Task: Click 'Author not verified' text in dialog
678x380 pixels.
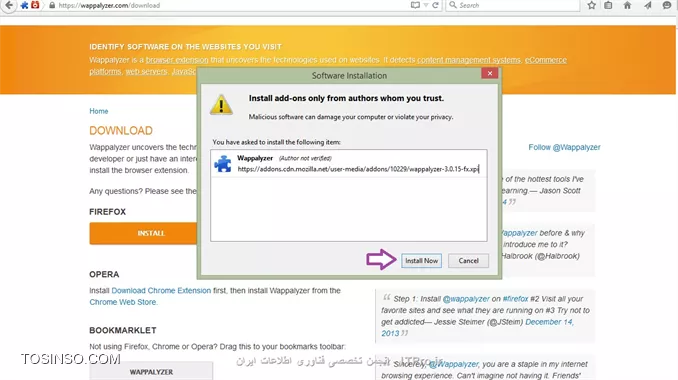Action: click(x=305, y=158)
